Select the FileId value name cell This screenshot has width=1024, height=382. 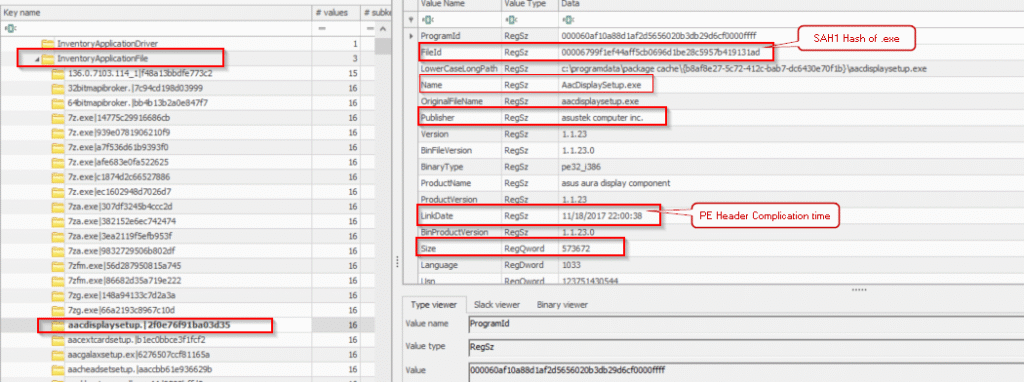[459, 52]
